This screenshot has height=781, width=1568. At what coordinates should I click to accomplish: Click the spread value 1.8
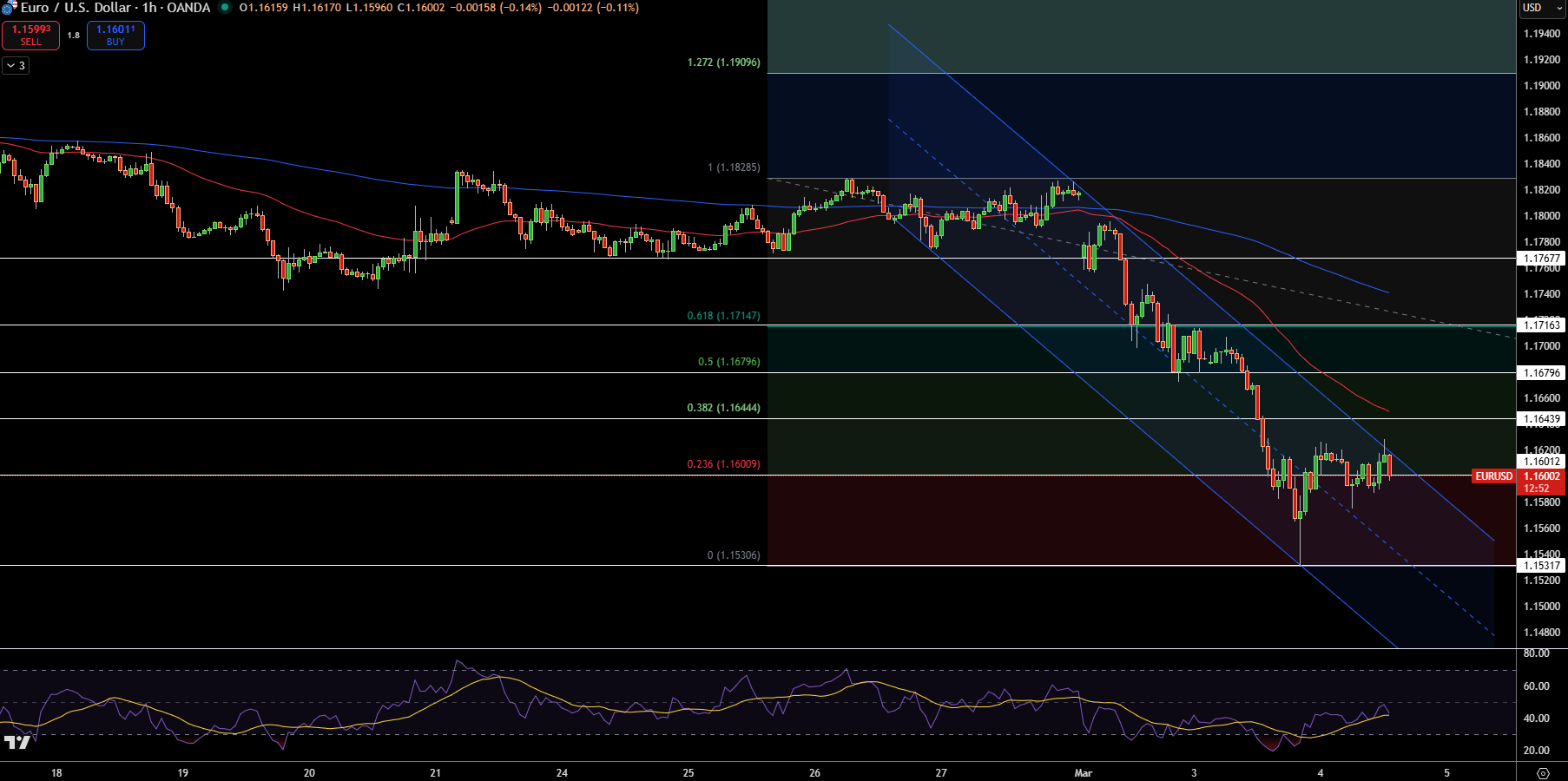[x=74, y=36]
